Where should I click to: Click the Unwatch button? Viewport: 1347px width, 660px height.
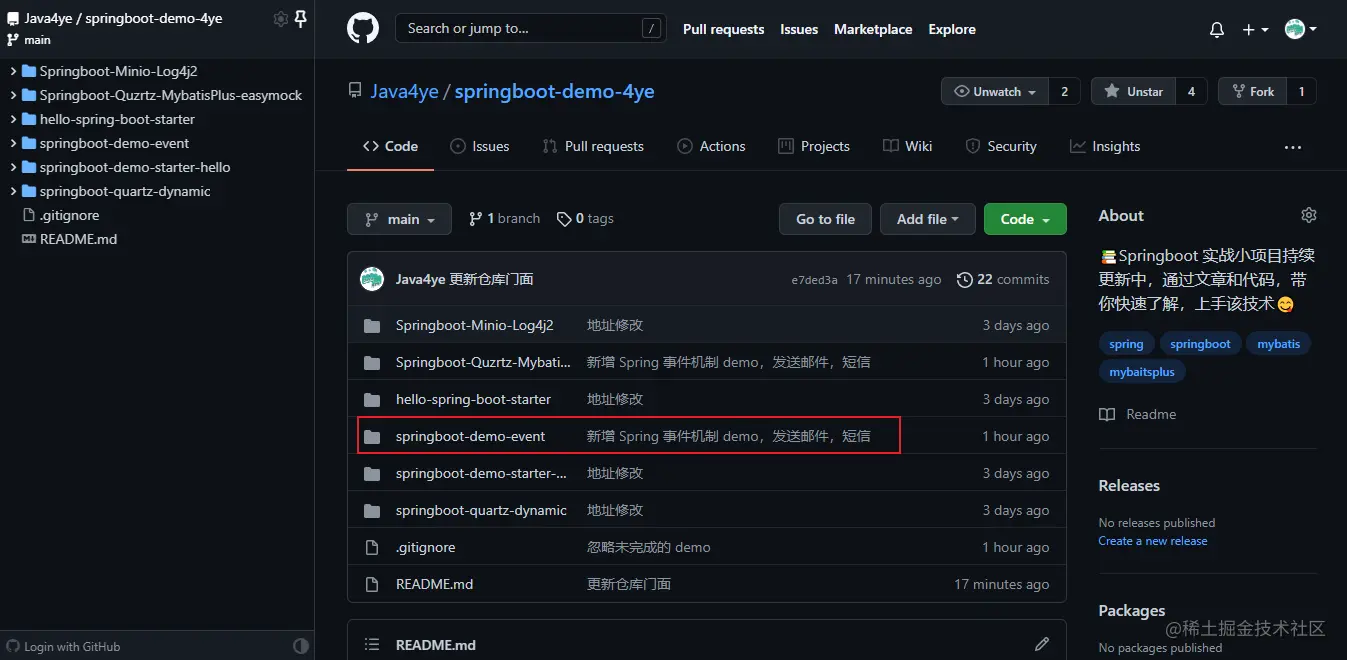(994, 91)
